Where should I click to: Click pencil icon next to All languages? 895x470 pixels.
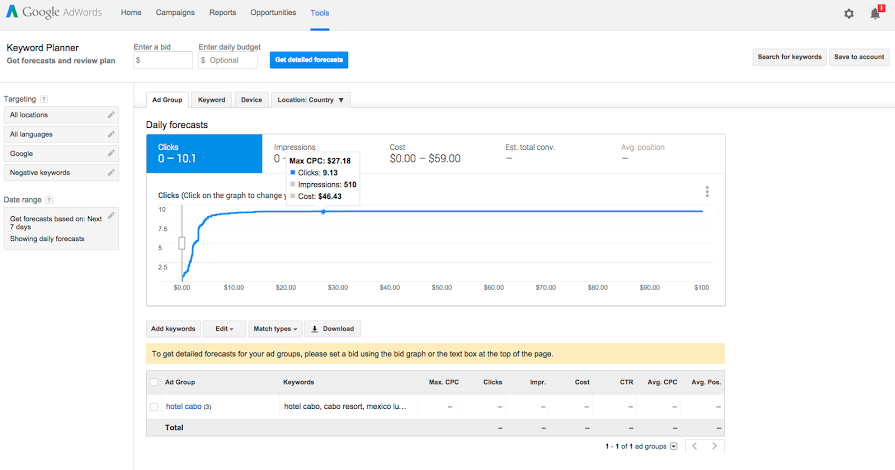tap(111, 134)
